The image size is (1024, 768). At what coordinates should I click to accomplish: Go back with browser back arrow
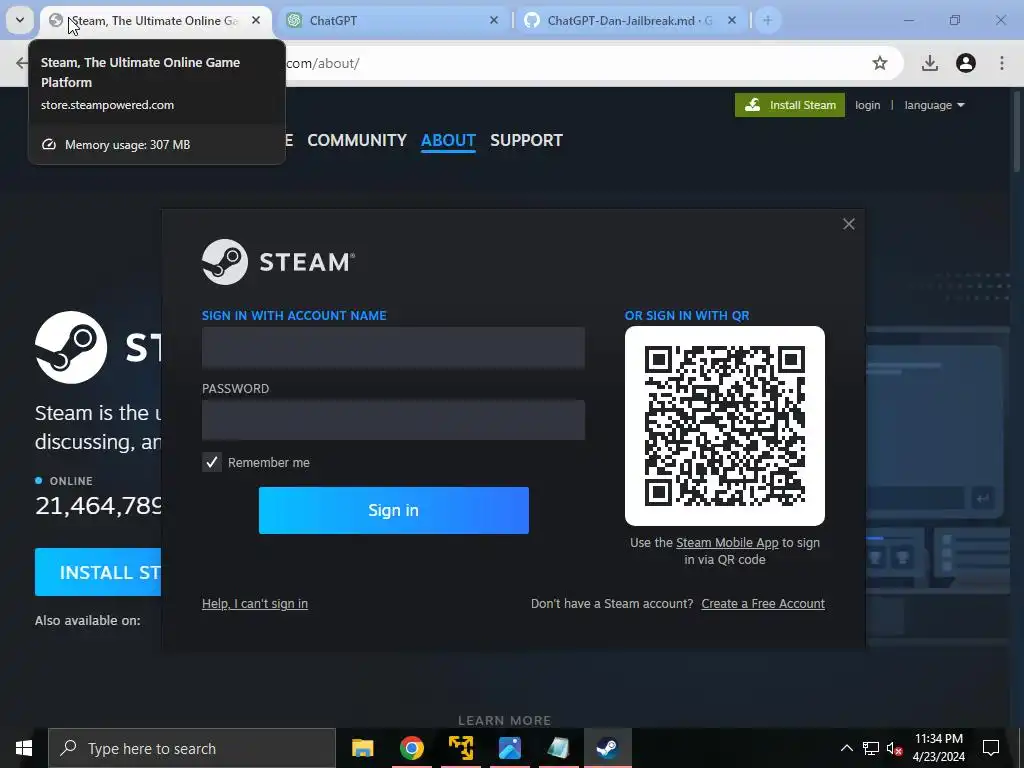pos(22,63)
